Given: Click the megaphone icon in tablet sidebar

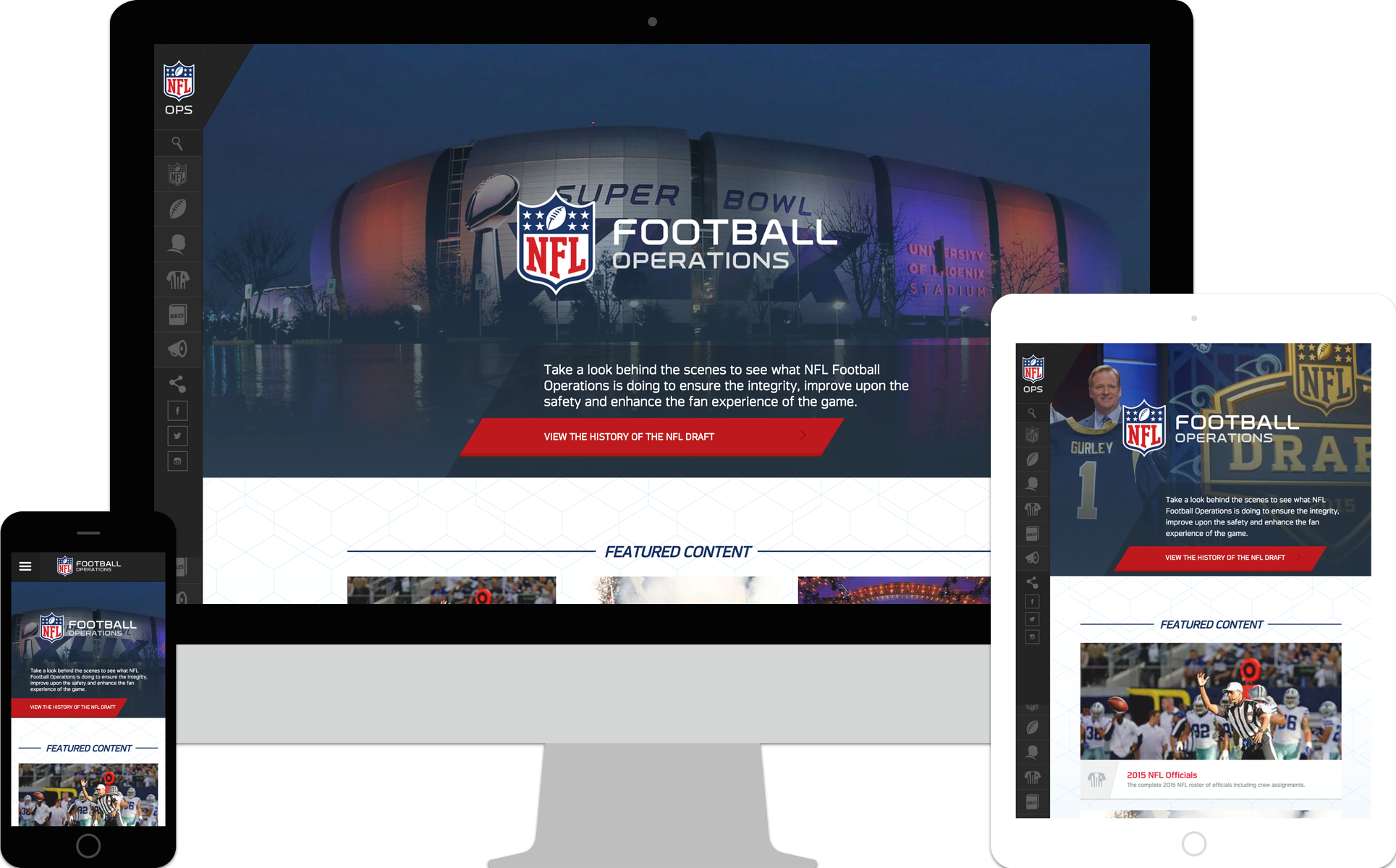Looking at the screenshot, I should [1032, 558].
